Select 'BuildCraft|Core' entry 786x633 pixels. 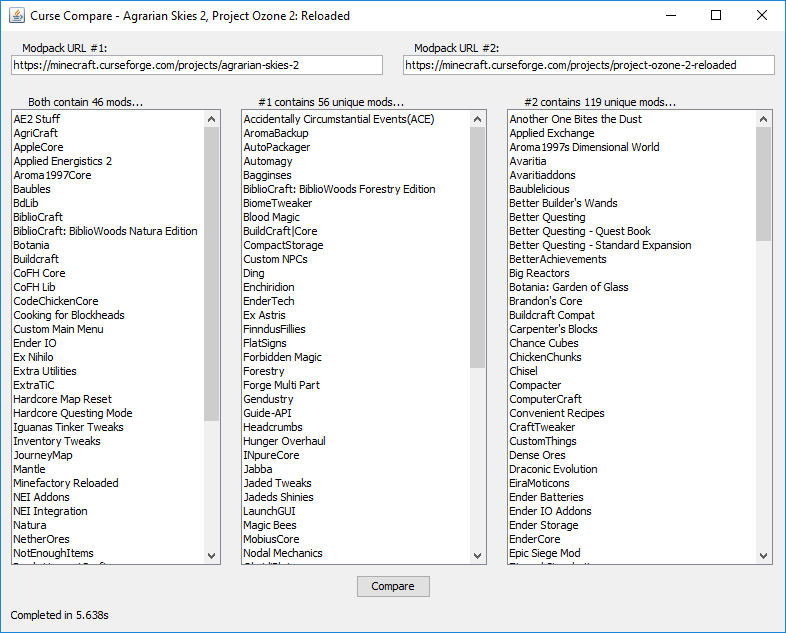(x=280, y=232)
